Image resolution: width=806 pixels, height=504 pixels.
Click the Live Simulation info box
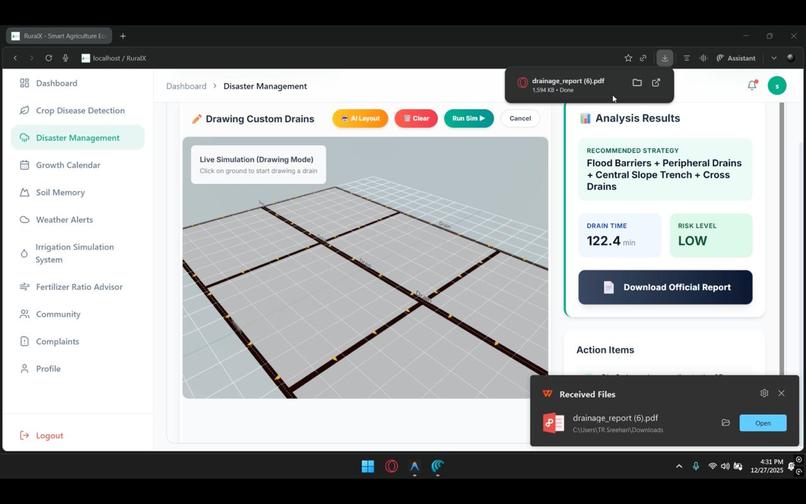[x=259, y=165]
